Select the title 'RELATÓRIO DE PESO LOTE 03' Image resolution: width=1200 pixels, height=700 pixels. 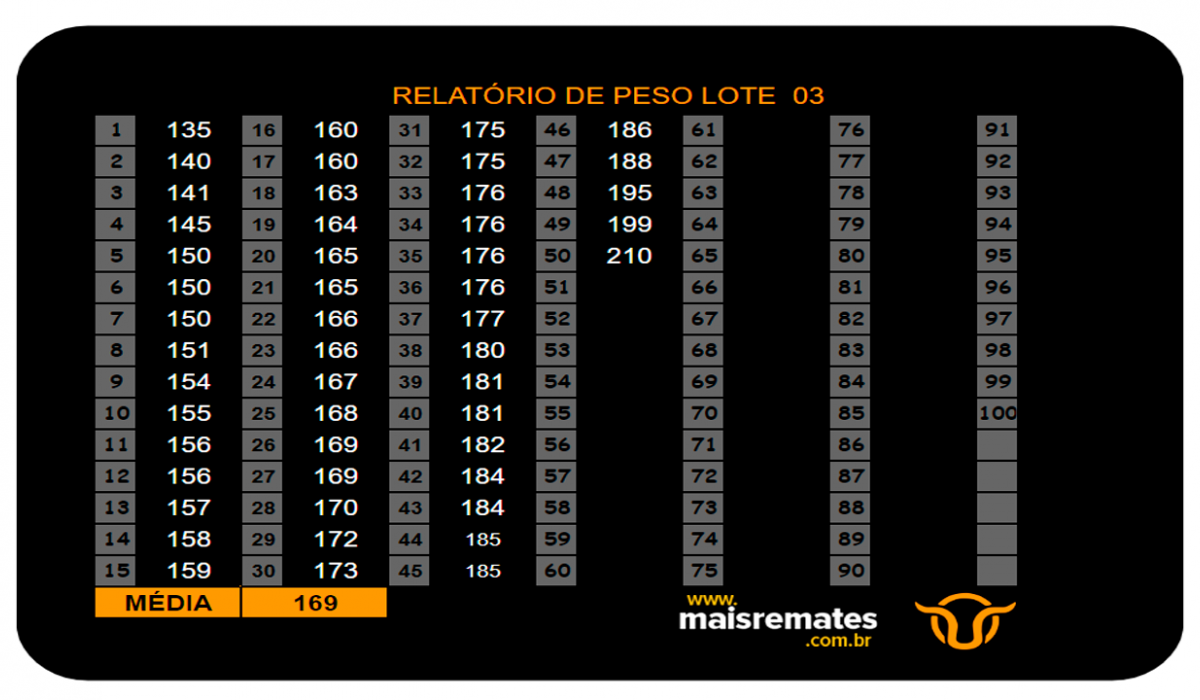pos(608,96)
